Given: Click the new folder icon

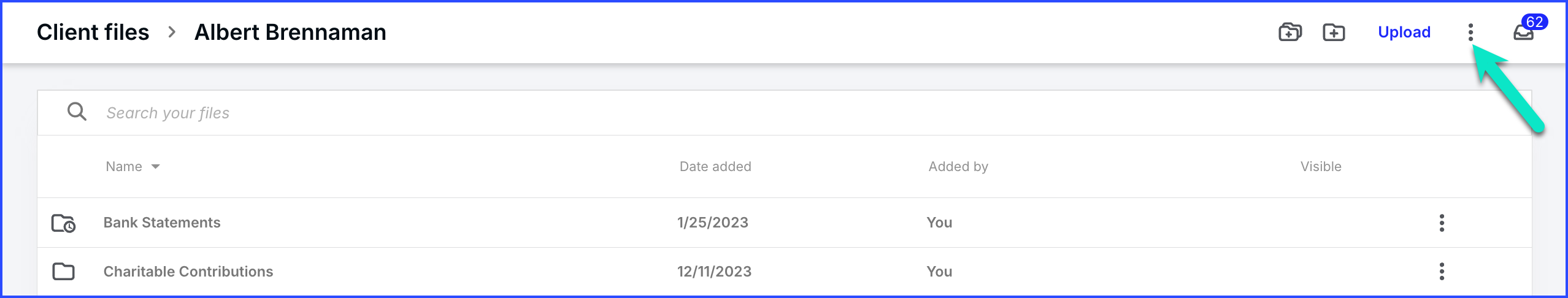Looking at the screenshot, I should click(x=1334, y=32).
